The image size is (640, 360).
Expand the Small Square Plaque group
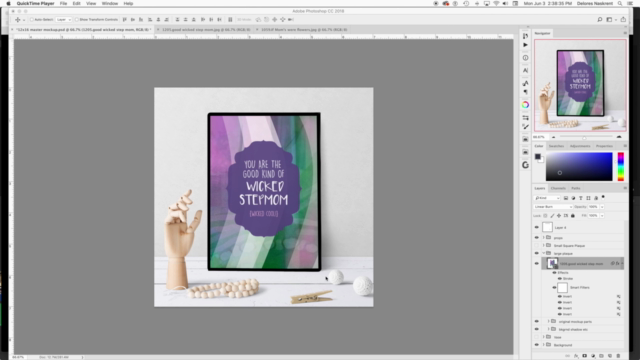pyautogui.click(x=543, y=246)
